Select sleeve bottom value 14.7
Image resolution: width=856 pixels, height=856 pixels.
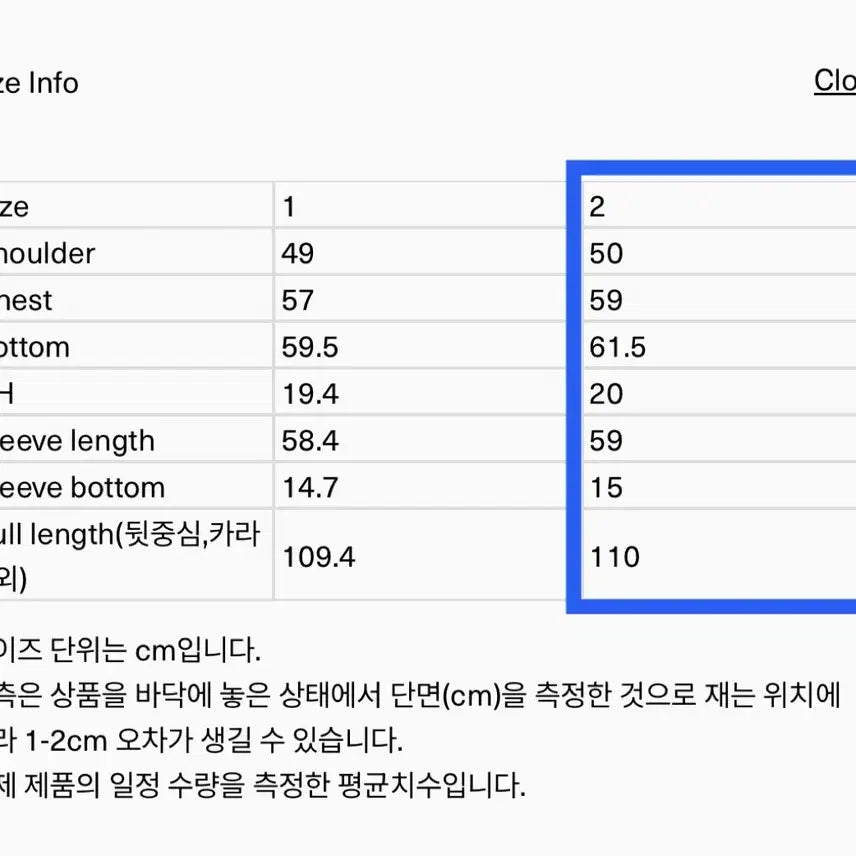tap(310, 489)
